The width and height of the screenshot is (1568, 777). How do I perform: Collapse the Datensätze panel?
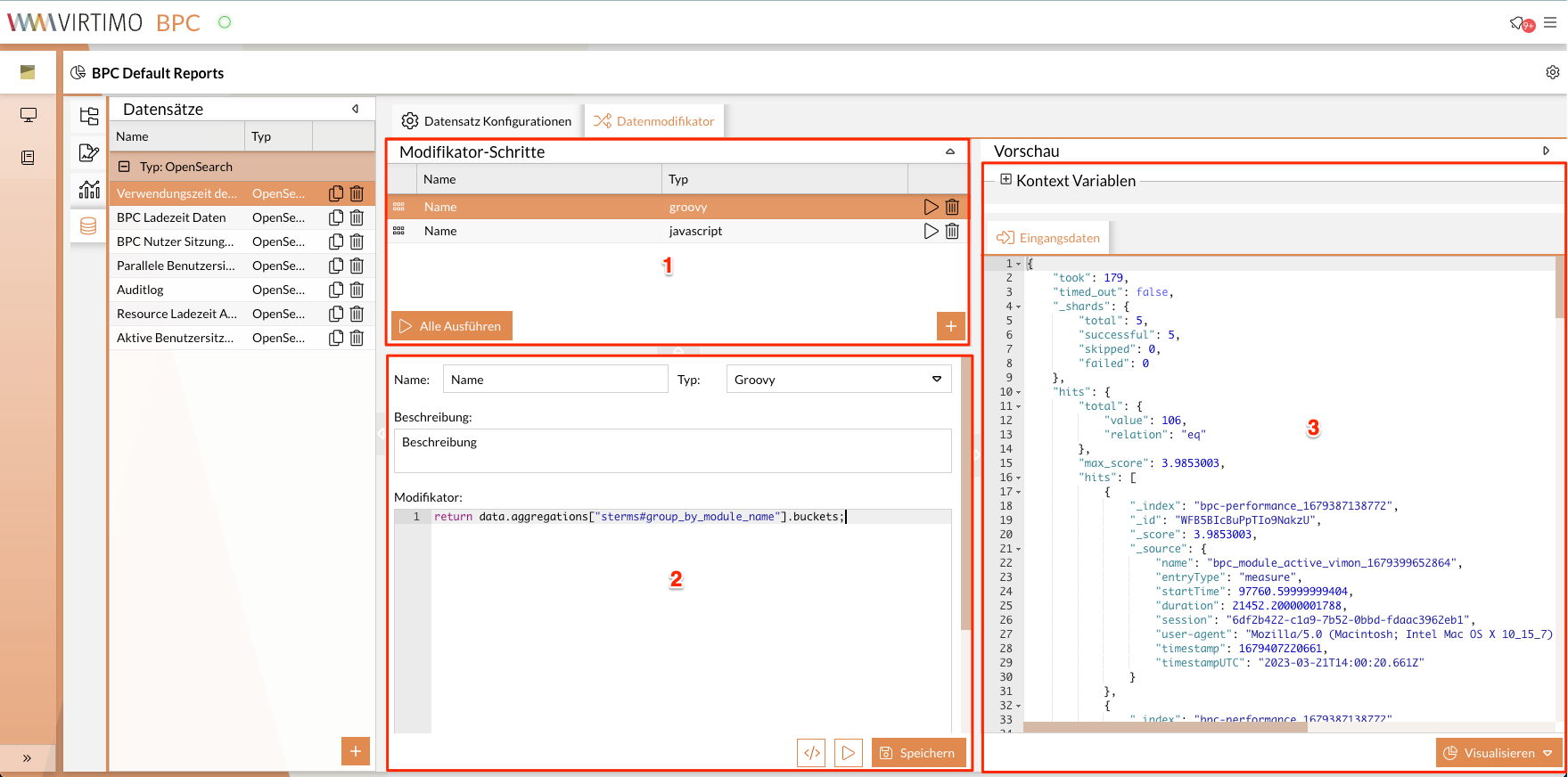click(356, 109)
